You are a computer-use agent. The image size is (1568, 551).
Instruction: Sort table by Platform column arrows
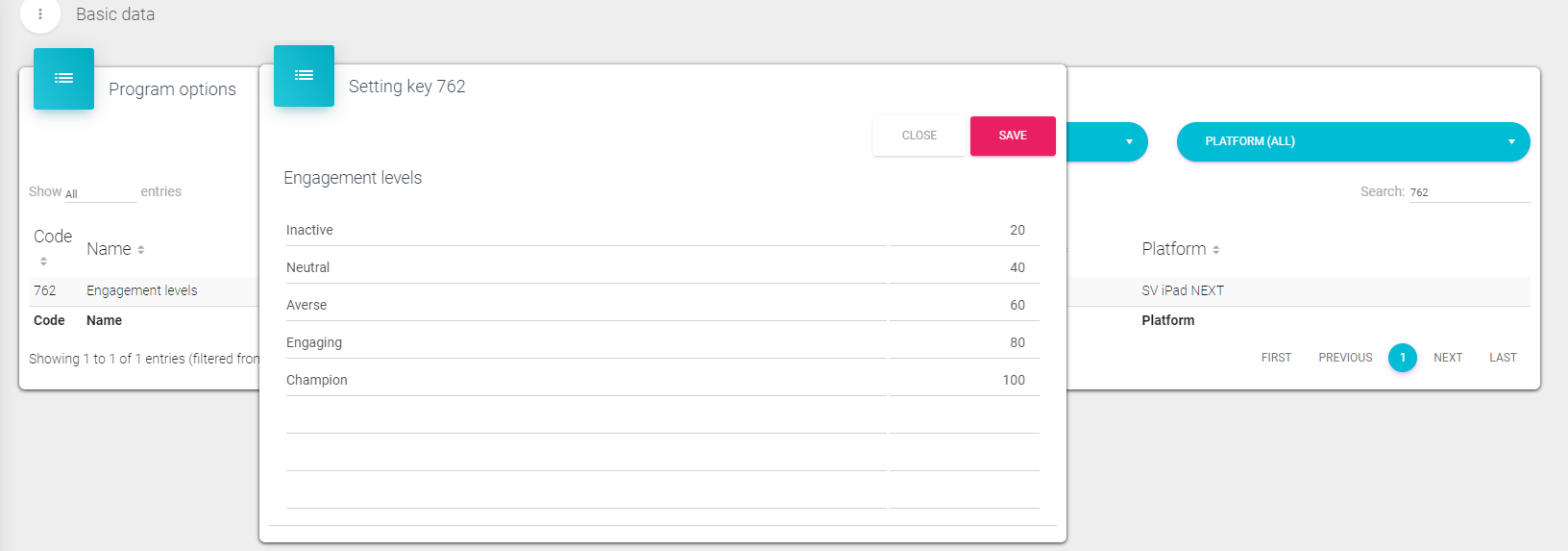tap(1215, 250)
